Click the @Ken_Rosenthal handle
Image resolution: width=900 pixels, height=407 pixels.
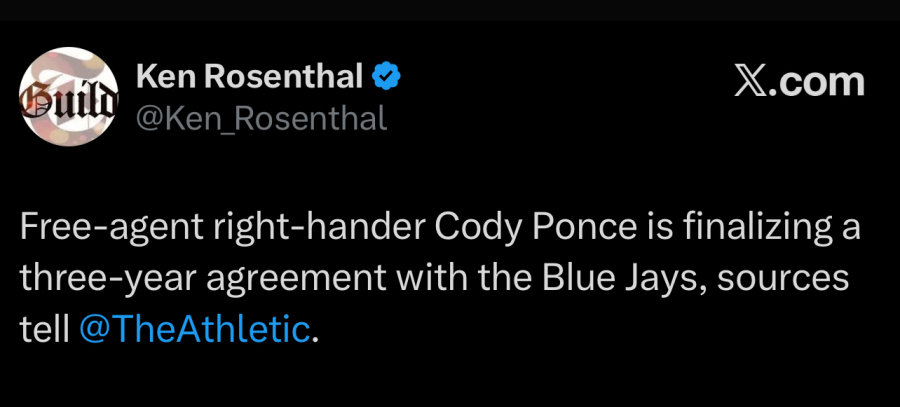[260, 119]
